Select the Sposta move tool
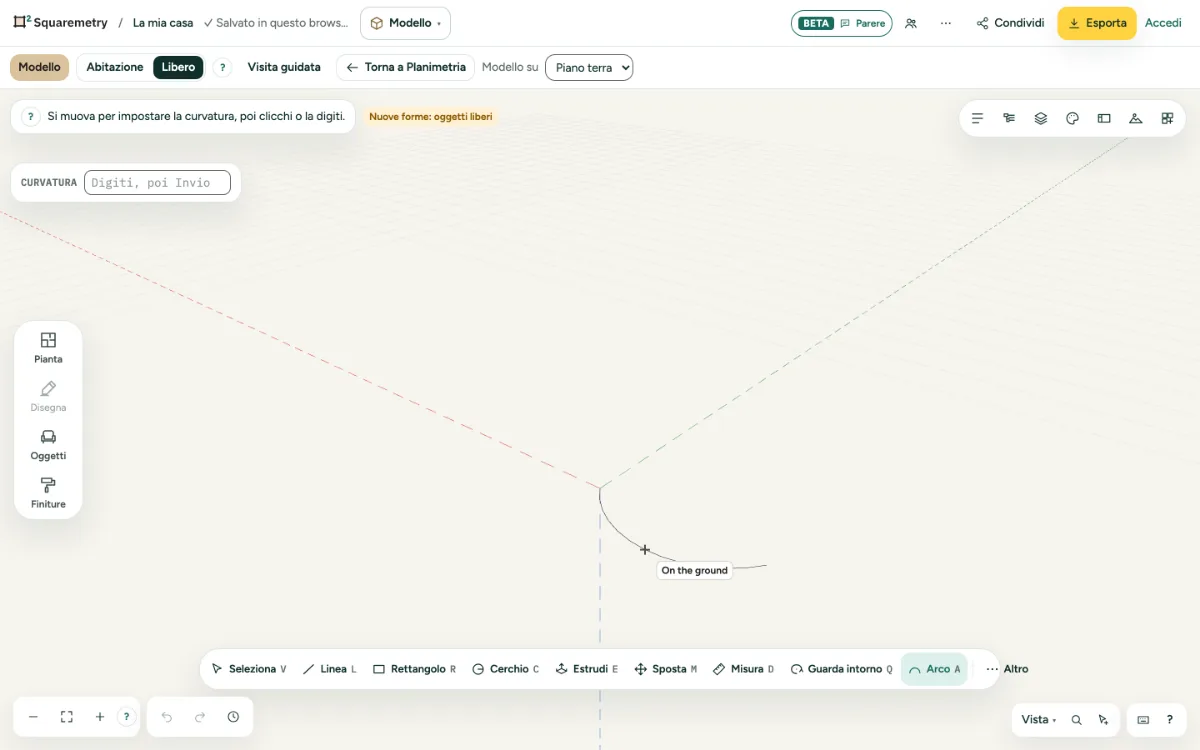1200x750 pixels. pos(665,669)
